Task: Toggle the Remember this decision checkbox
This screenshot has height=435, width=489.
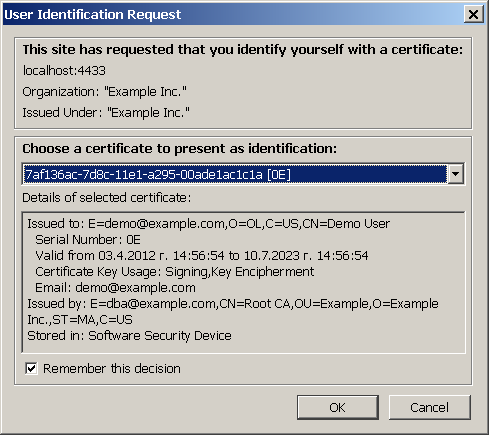Action: point(31,369)
